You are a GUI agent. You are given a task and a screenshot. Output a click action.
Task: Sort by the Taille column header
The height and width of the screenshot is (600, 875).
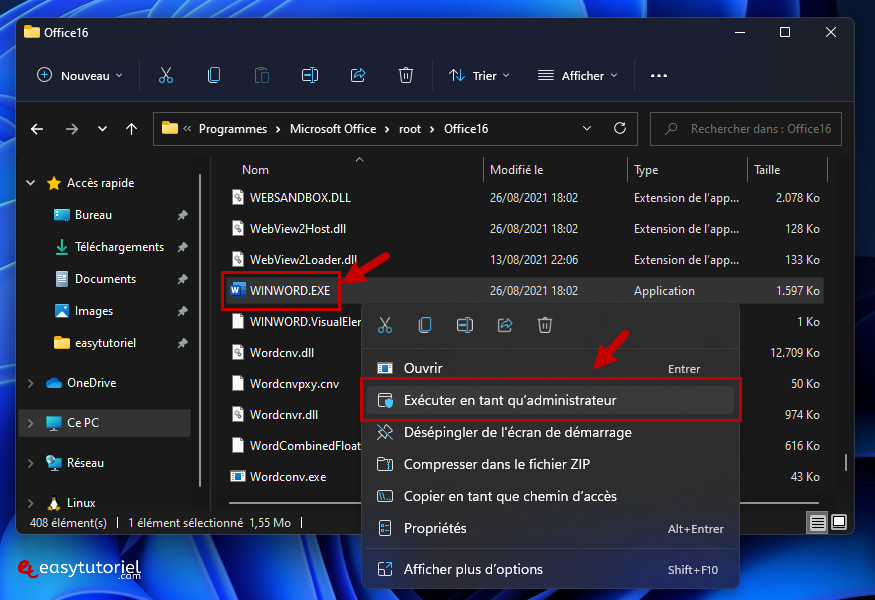767,170
